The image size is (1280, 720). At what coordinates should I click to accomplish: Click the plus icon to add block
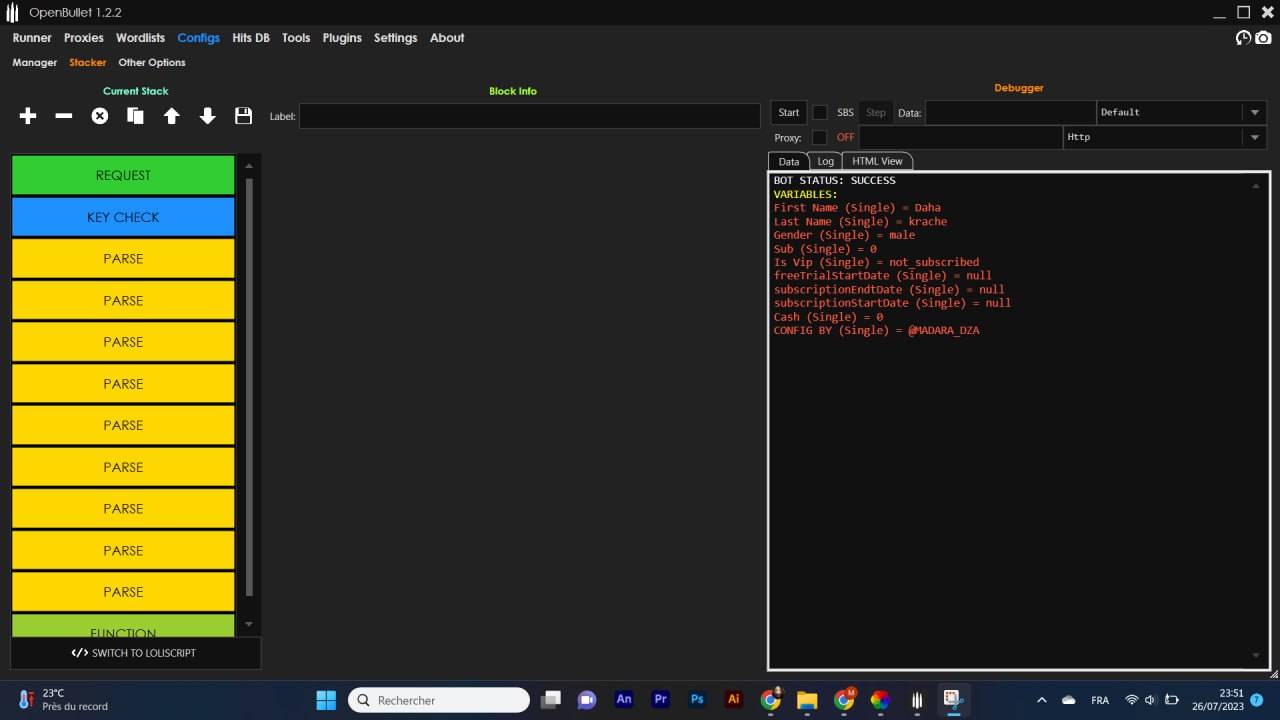coord(28,116)
